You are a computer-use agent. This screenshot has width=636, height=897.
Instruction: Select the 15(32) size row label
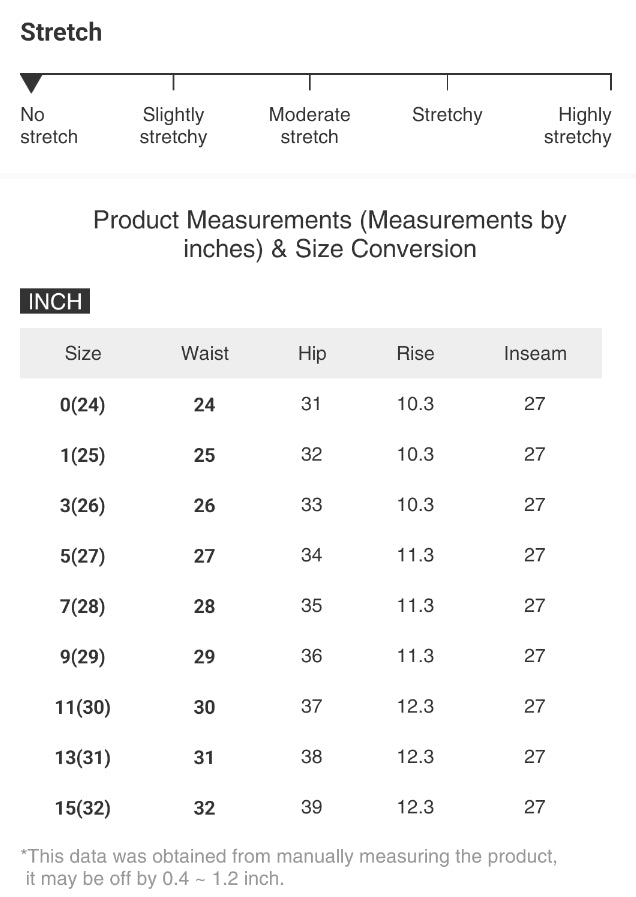82,808
